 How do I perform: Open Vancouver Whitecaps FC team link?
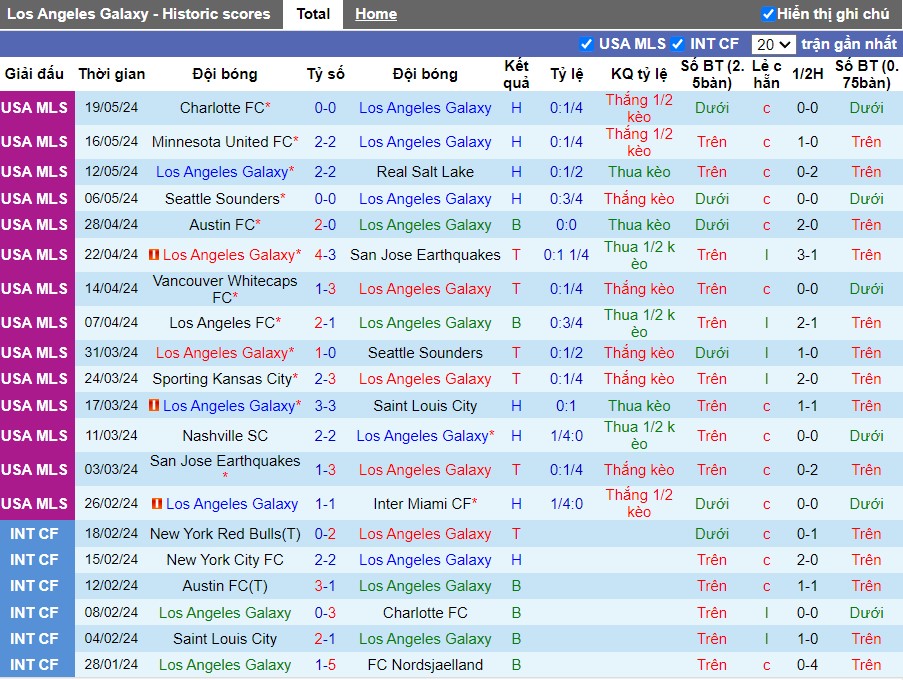[x=225, y=288]
